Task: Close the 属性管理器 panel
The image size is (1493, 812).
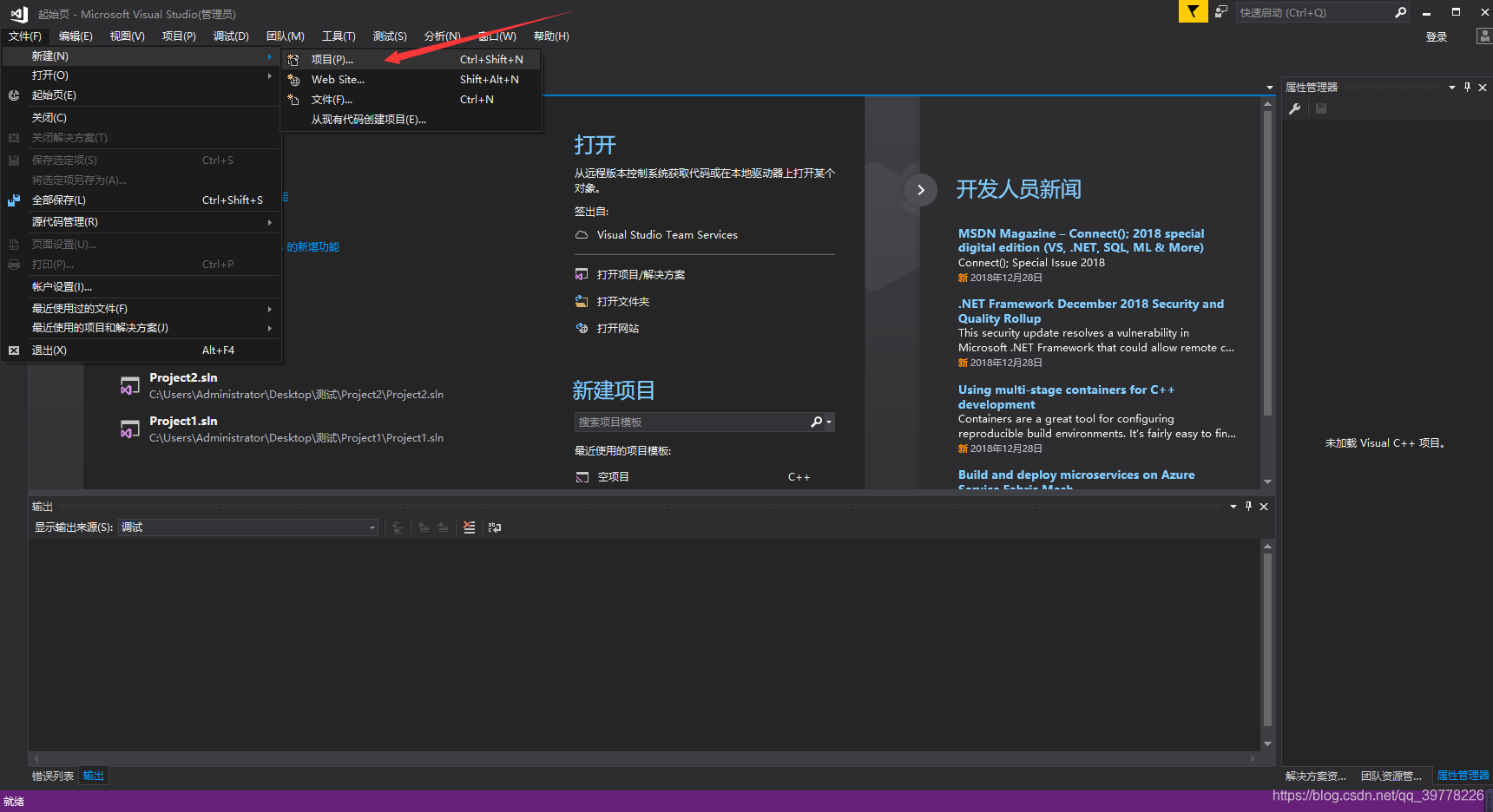Action: point(1483,87)
